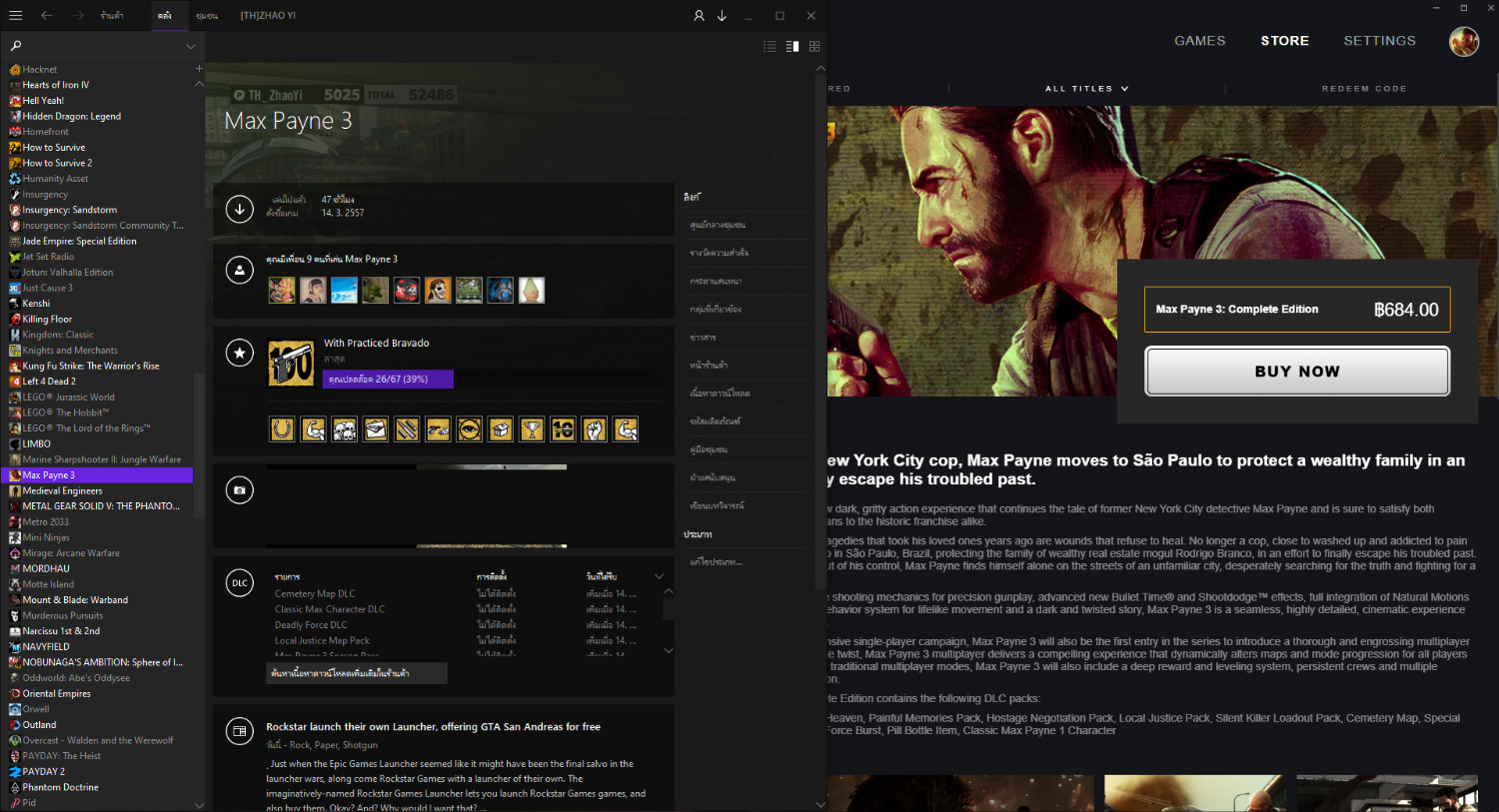Image resolution: width=1499 pixels, height=812 pixels.
Task: Select the eye achievement icon
Action: (470, 429)
